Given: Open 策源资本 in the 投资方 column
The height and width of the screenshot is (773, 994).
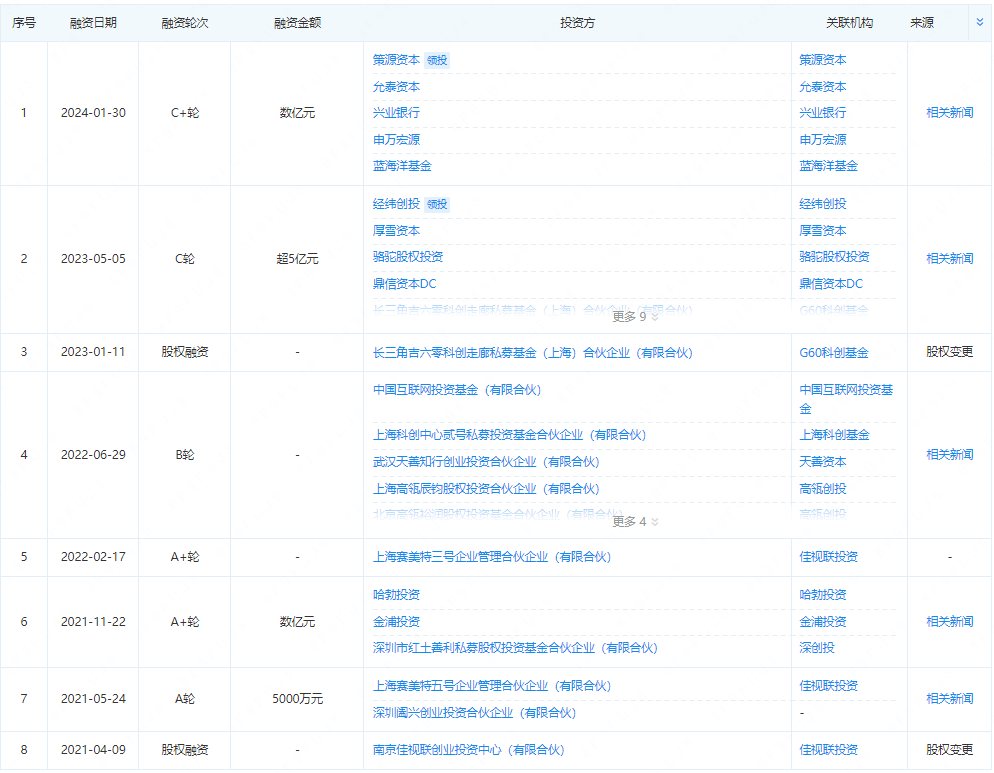Looking at the screenshot, I should (x=396, y=60).
